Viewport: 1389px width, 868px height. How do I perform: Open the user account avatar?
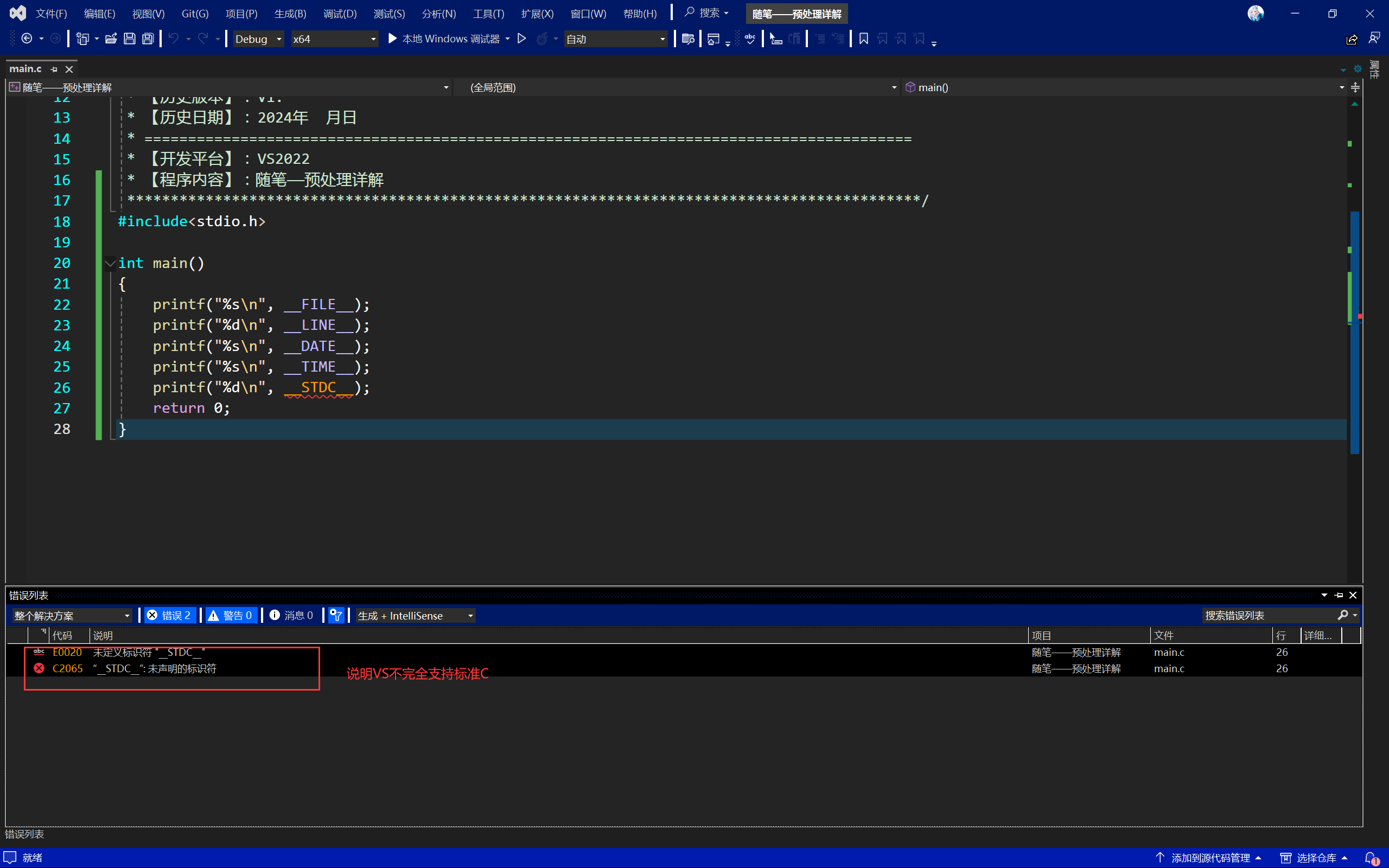(x=1256, y=13)
